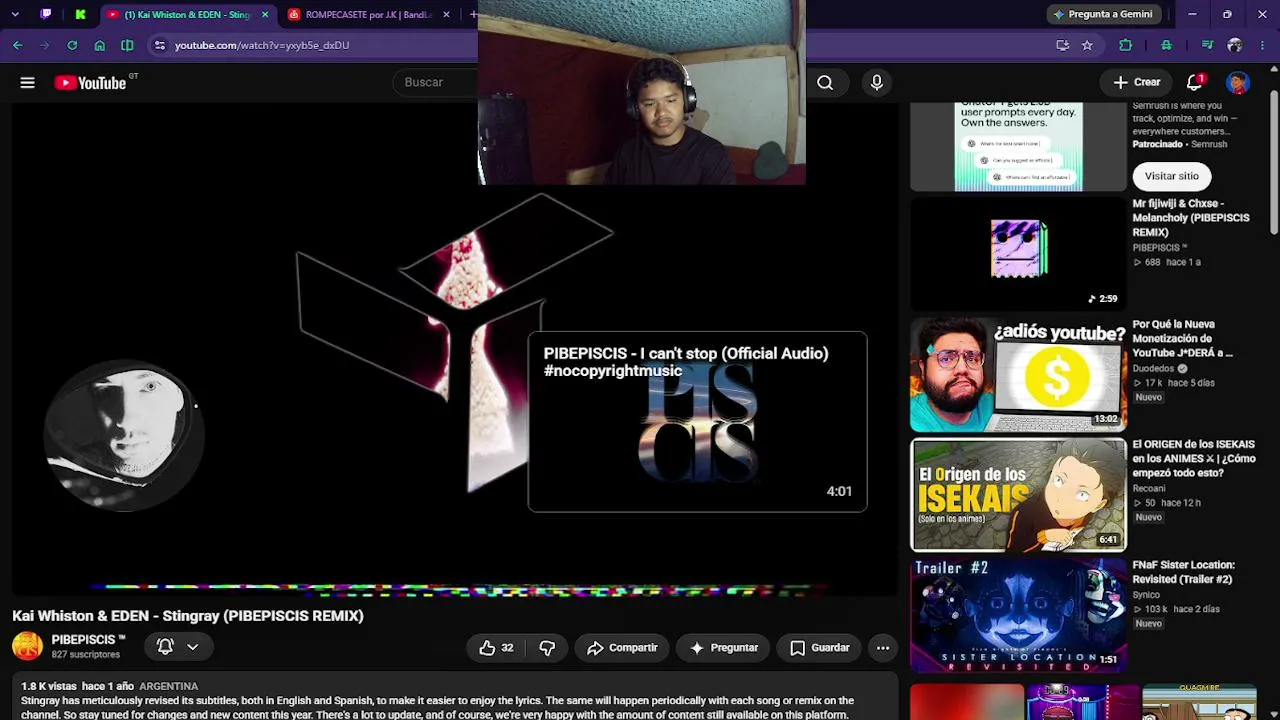Open the Melancholy (PIBEPISCIS REMIX) title
Image resolution: width=1280 pixels, height=720 pixels.
[x=1191, y=218]
